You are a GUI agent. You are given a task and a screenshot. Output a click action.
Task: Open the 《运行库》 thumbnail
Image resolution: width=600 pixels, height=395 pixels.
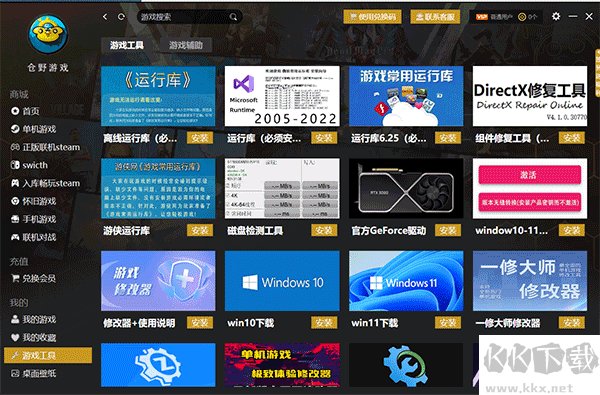pos(158,96)
